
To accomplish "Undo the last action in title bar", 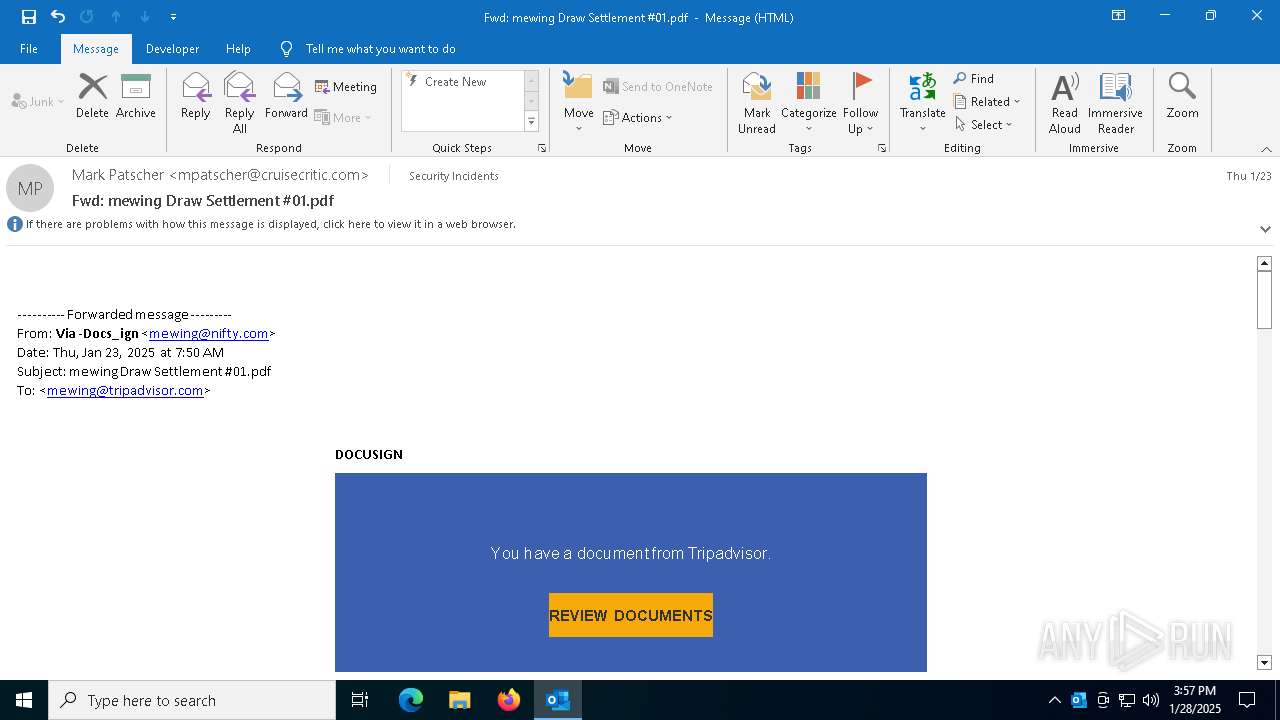I will 57,16.
